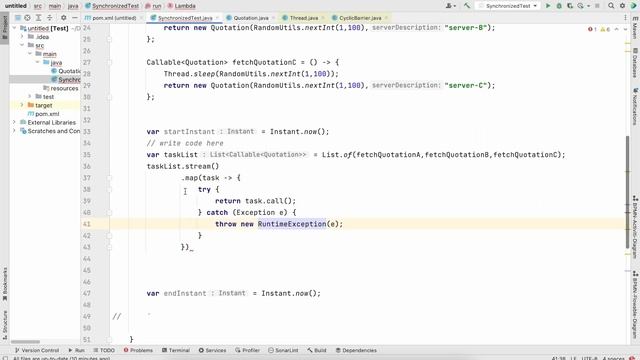Expand the test folder
640x360 pixels.
(30, 97)
